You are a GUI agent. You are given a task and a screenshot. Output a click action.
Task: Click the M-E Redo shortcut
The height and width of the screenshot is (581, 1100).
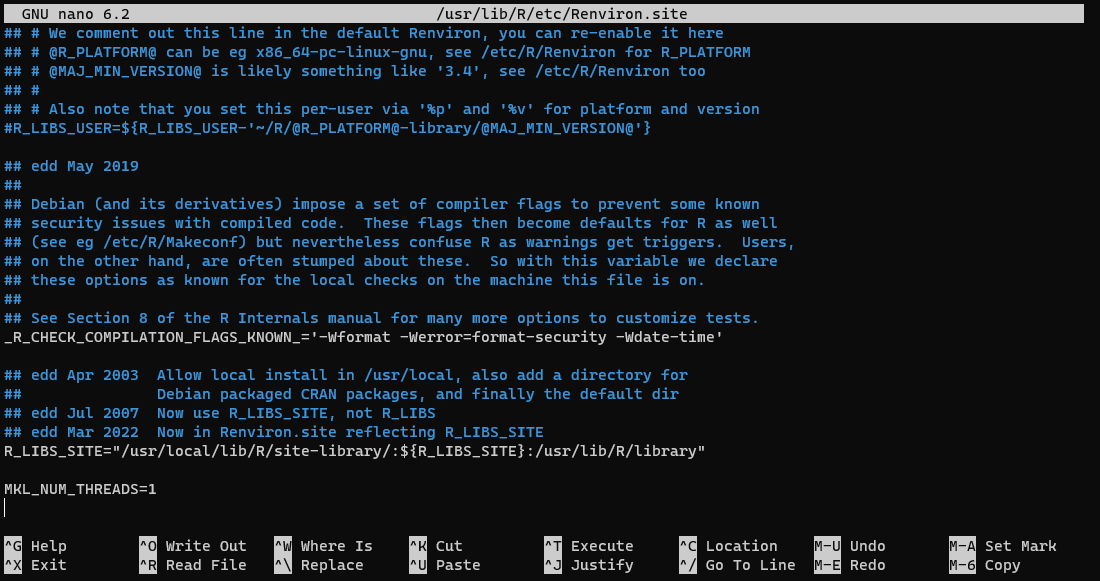[x=850, y=565]
